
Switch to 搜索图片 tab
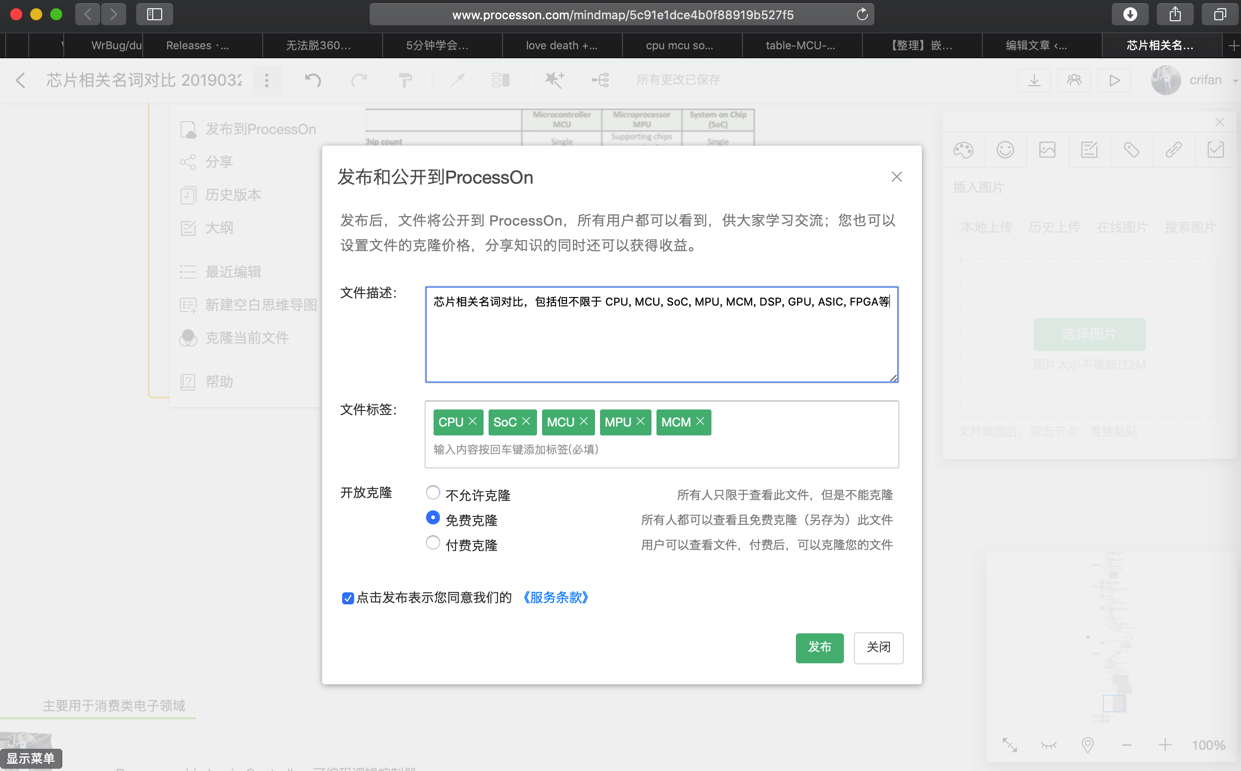[x=1190, y=228]
